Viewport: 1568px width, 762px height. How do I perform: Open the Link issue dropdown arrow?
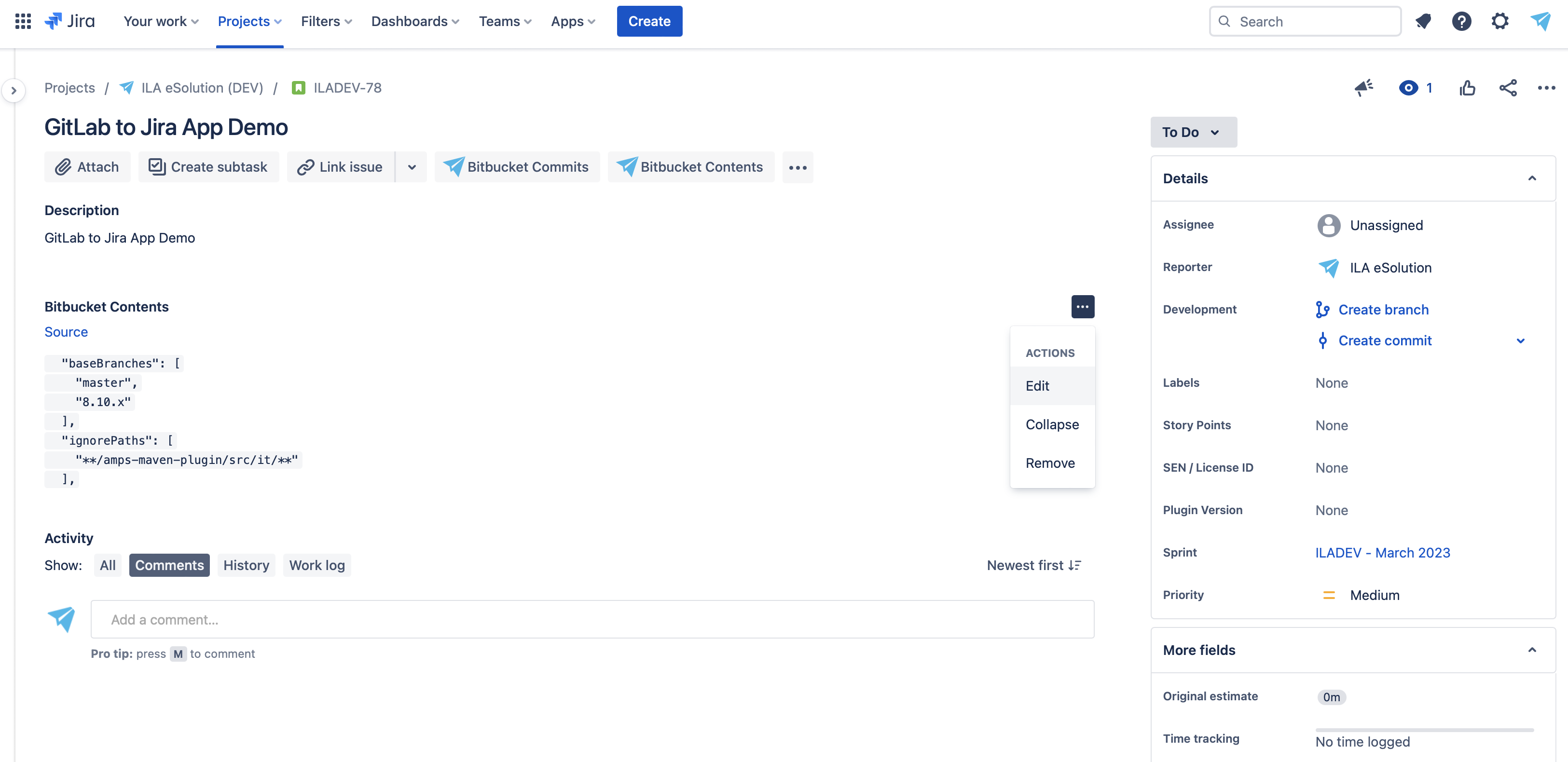point(412,167)
